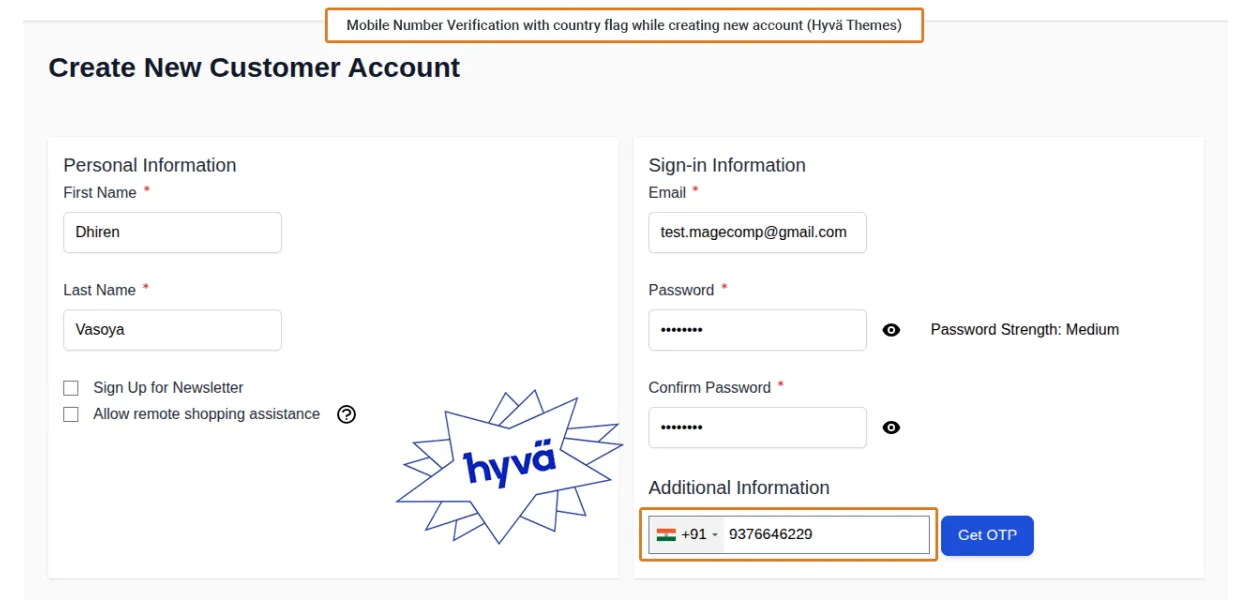Click the Confirm Password input box
Image resolution: width=1250 pixels, height=600 pixels.
coord(757,428)
